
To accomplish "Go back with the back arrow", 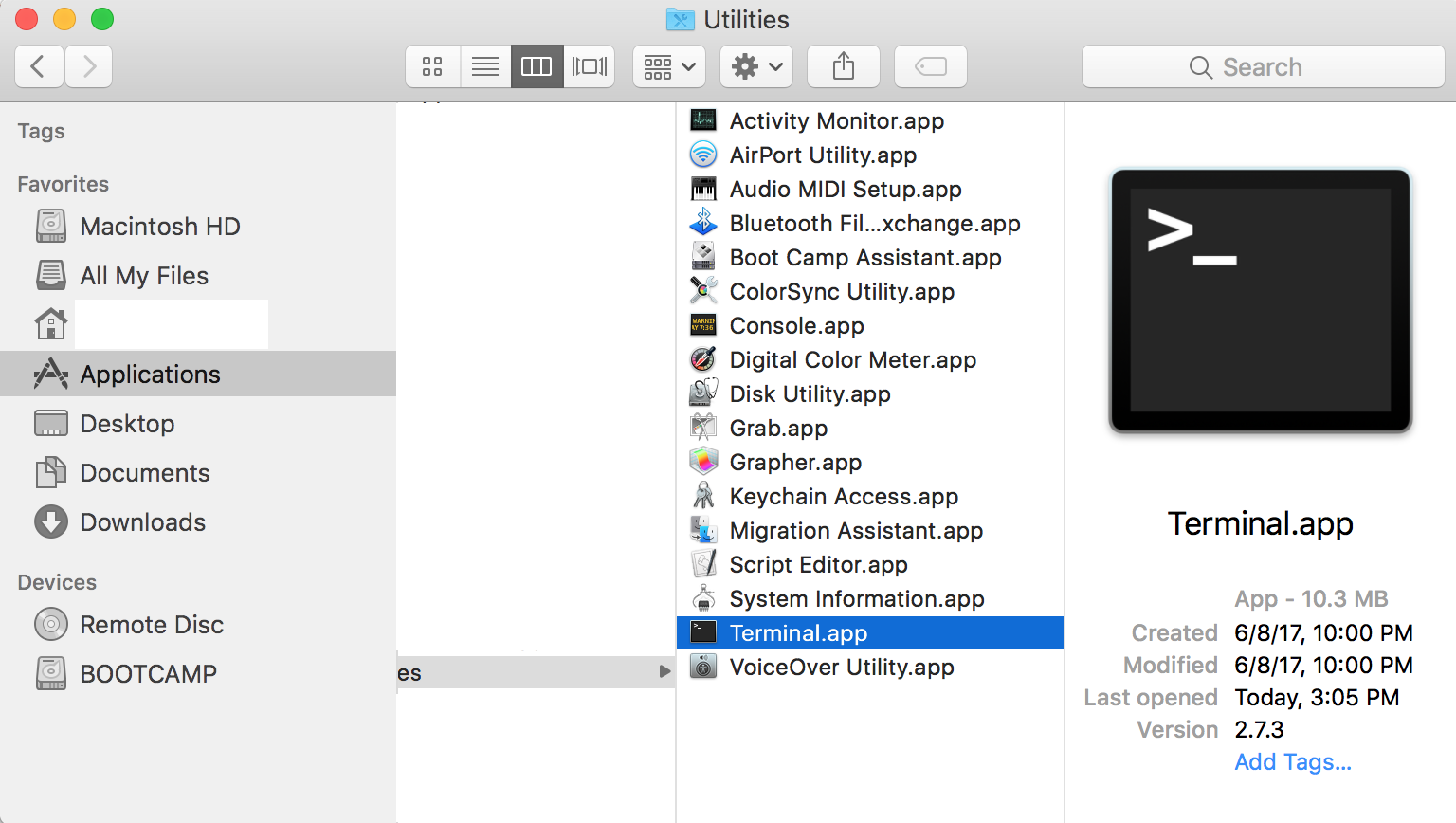I will [39, 66].
